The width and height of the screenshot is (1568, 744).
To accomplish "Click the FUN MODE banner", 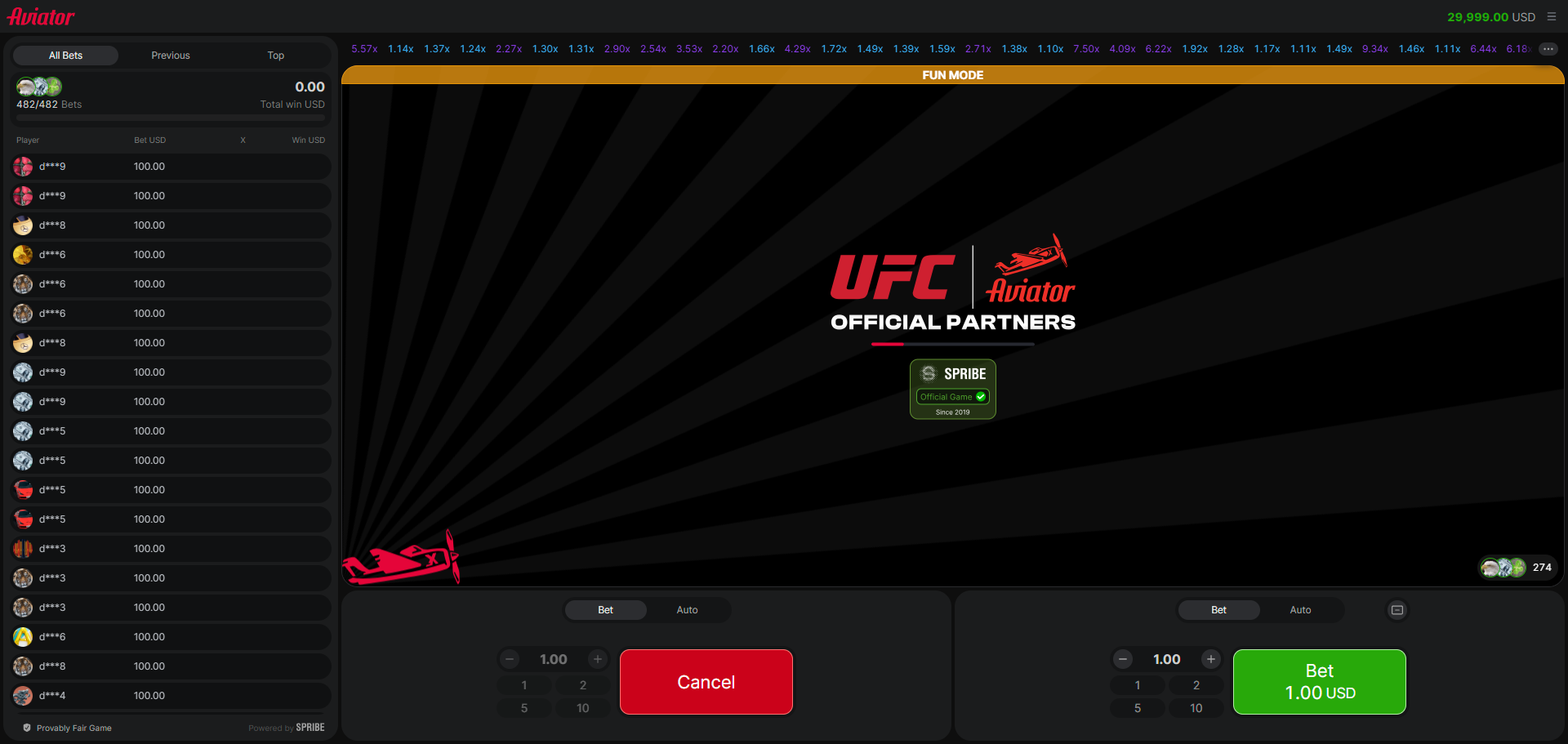I will [953, 75].
